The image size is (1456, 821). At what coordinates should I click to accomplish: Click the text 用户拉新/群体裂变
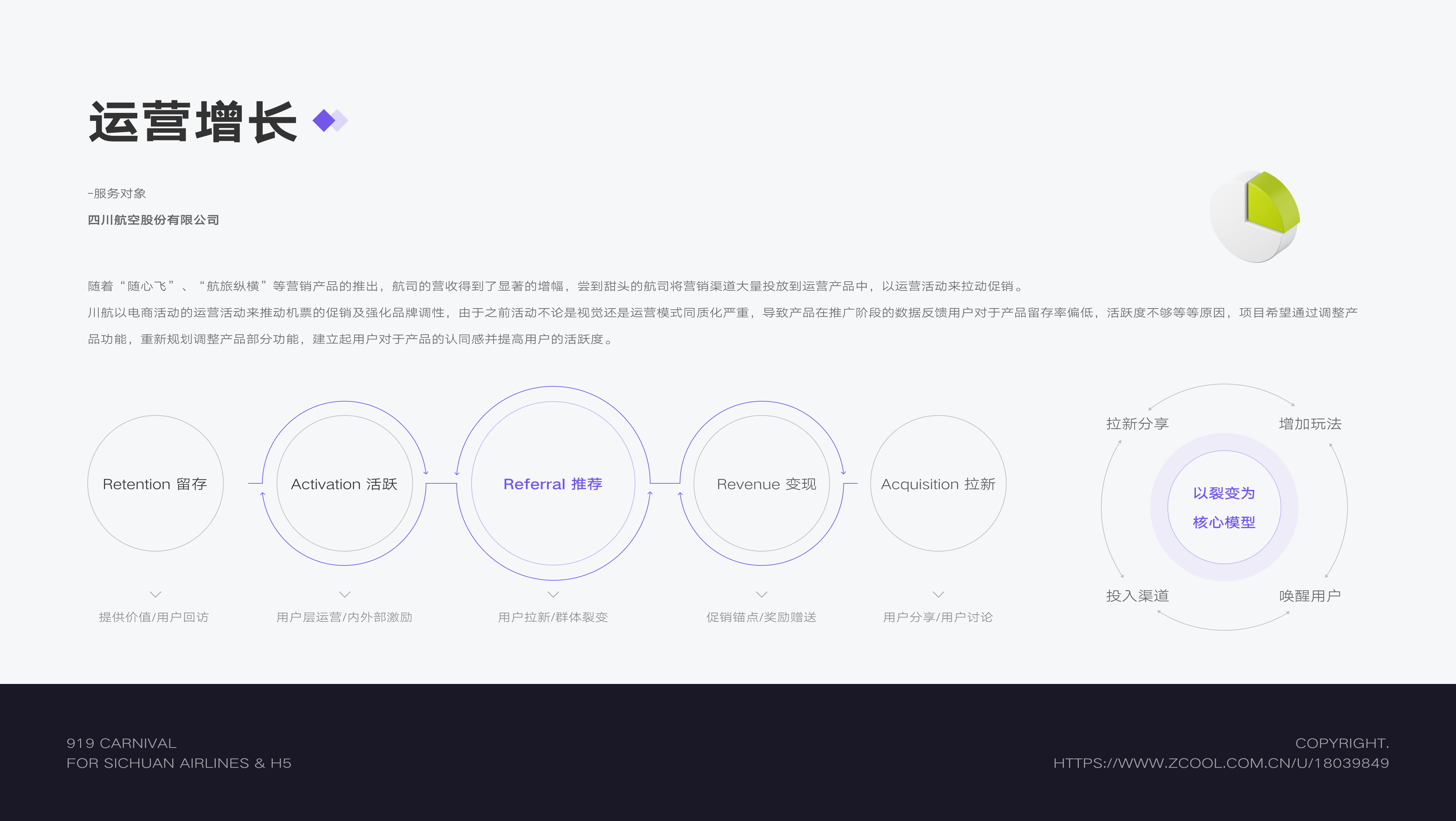pyautogui.click(x=553, y=617)
